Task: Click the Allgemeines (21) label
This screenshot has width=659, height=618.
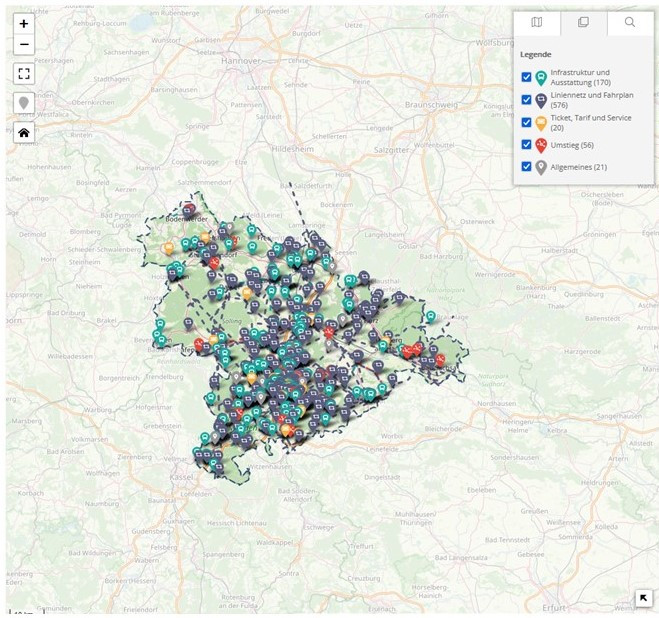Action: pos(579,167)
